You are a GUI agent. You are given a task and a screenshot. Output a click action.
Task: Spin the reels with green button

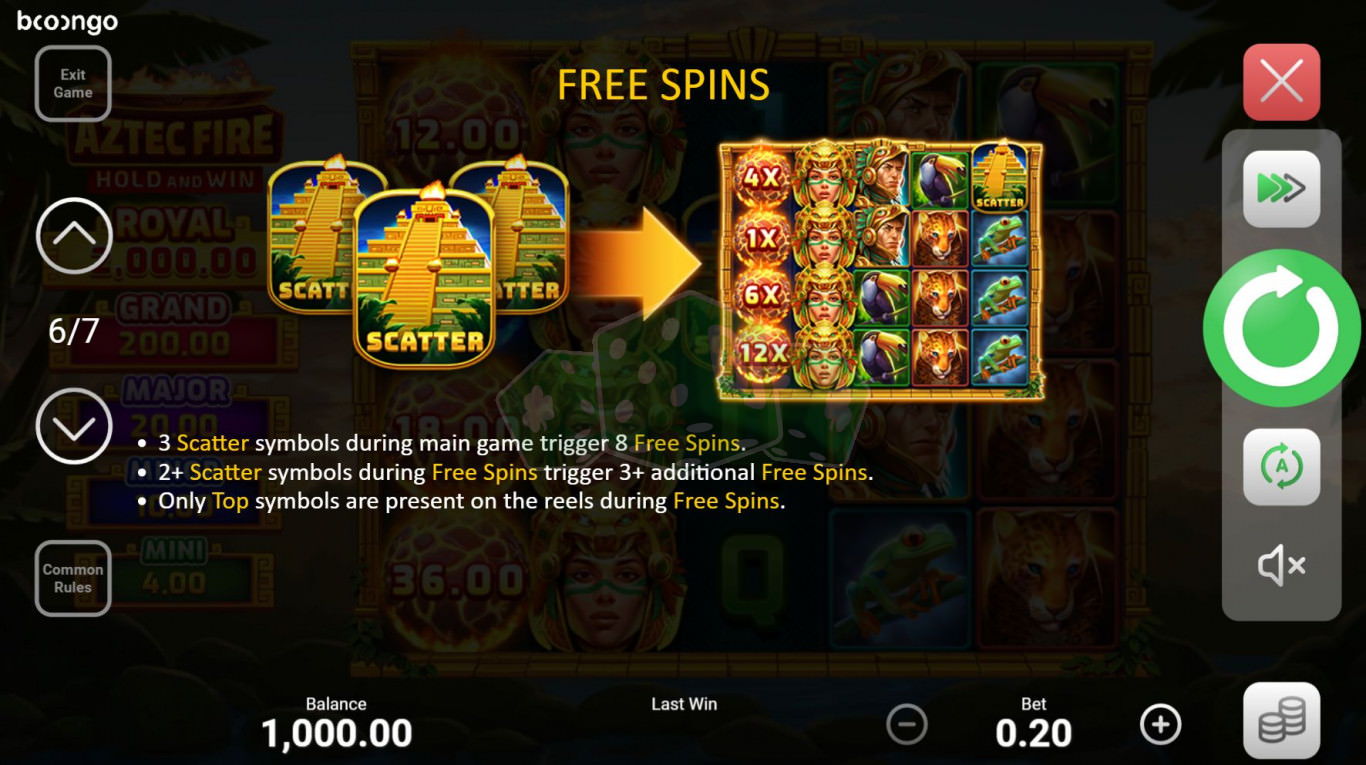click(x=1281, y=328)
